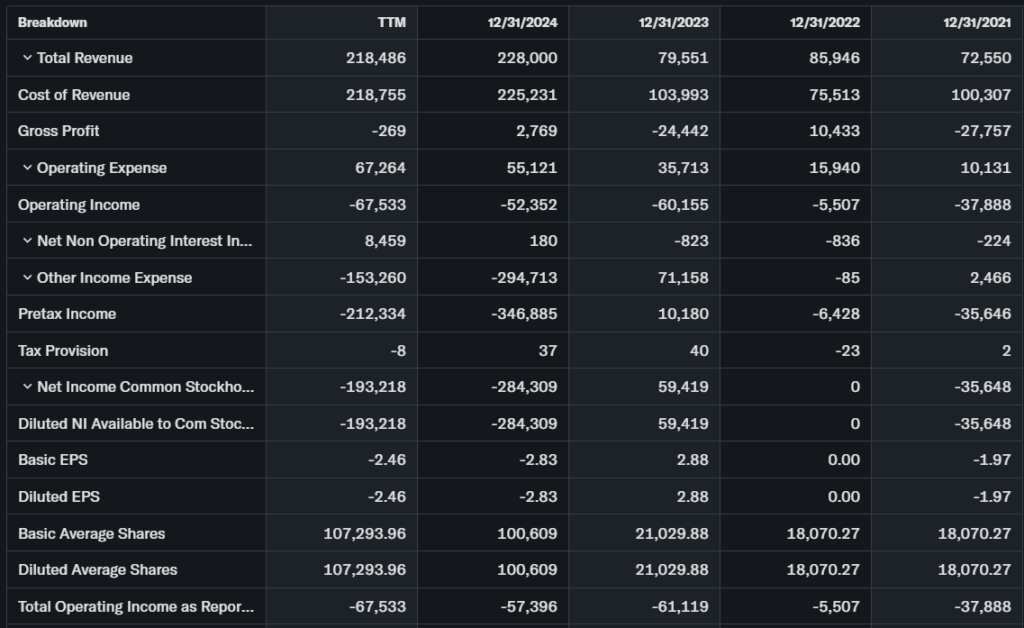Click the Diluted Average Shares label
The image size is (1024, 628).
pos(97,570)
